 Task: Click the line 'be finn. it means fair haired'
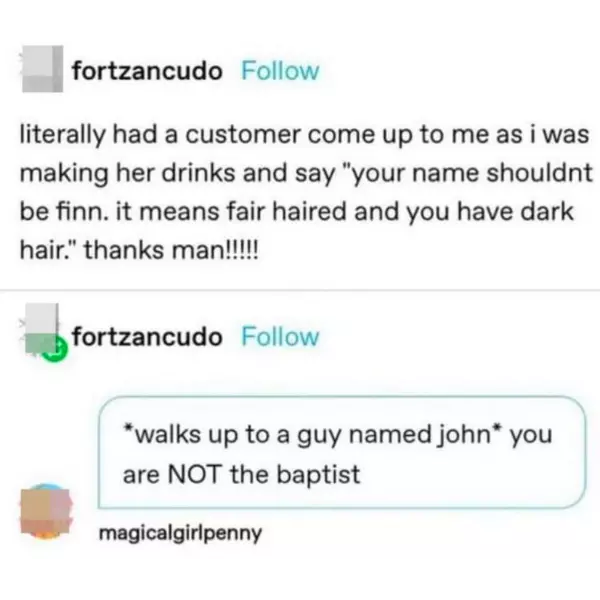[x=297, y=212]
